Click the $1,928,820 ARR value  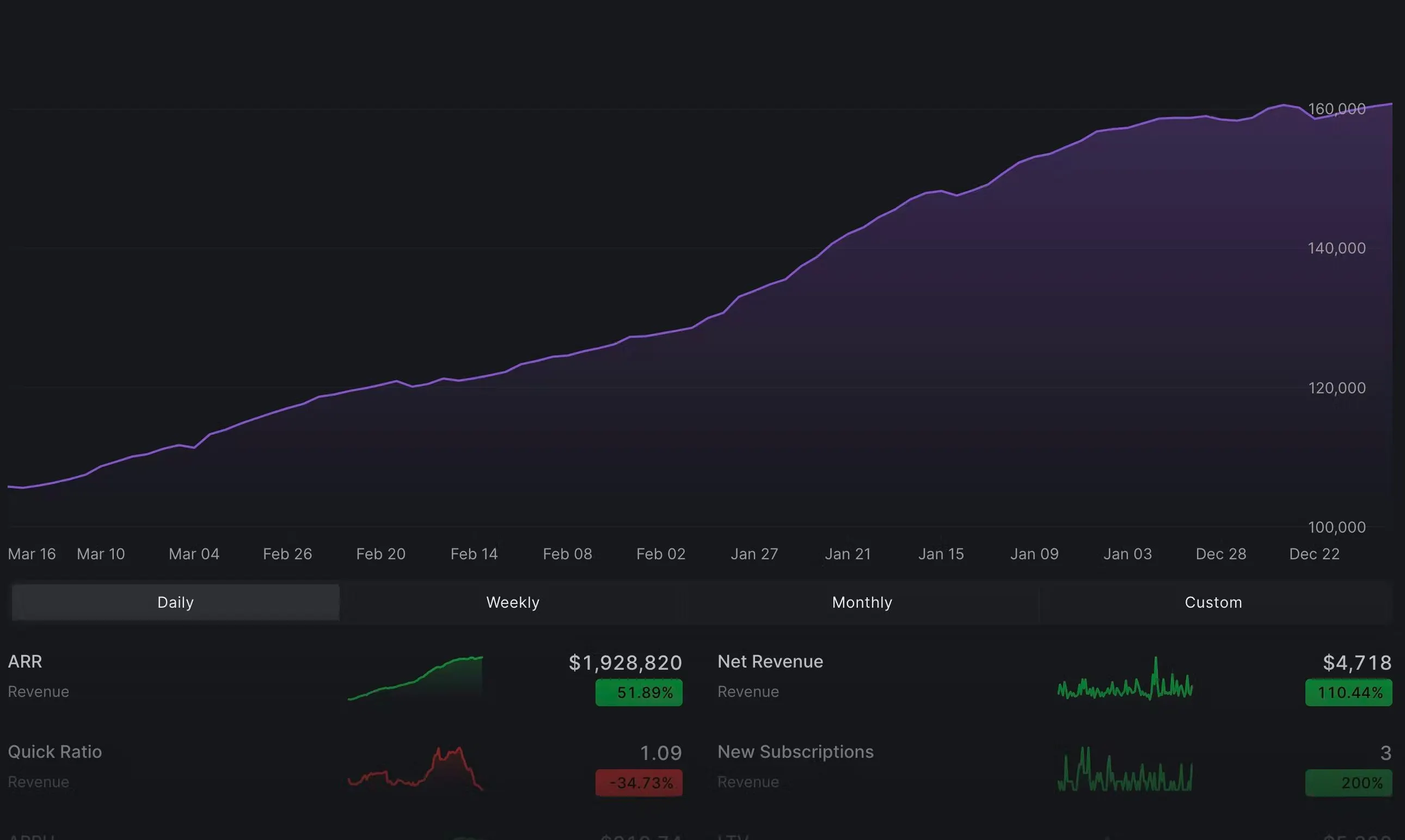coord(625,662)
